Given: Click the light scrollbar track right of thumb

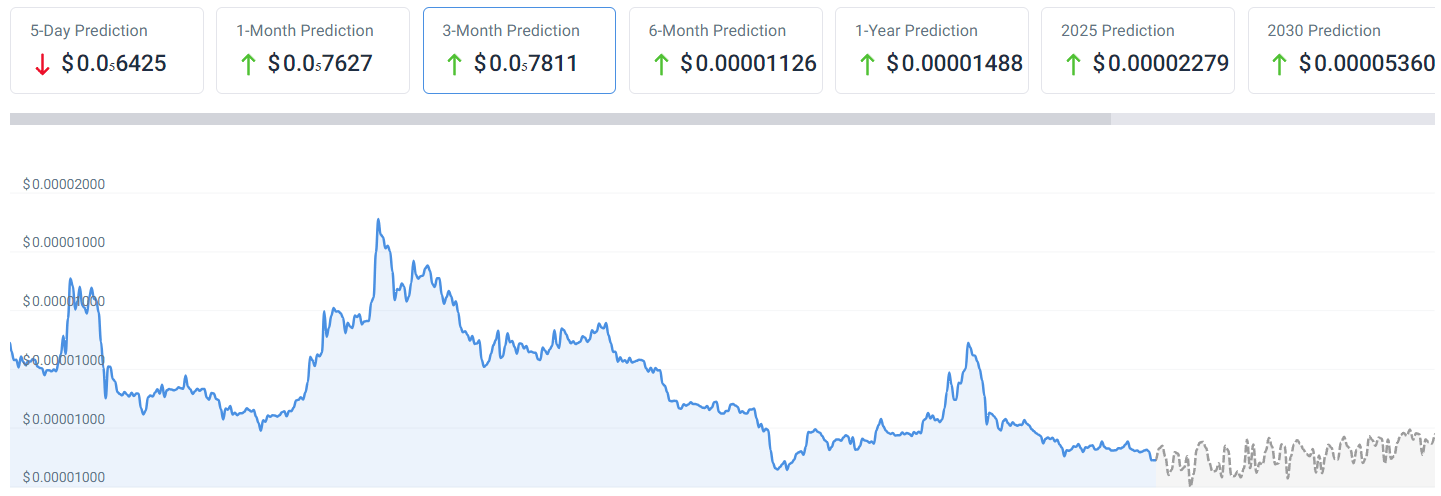Looking at the screenshot, I should click(x=1273, y=119).
